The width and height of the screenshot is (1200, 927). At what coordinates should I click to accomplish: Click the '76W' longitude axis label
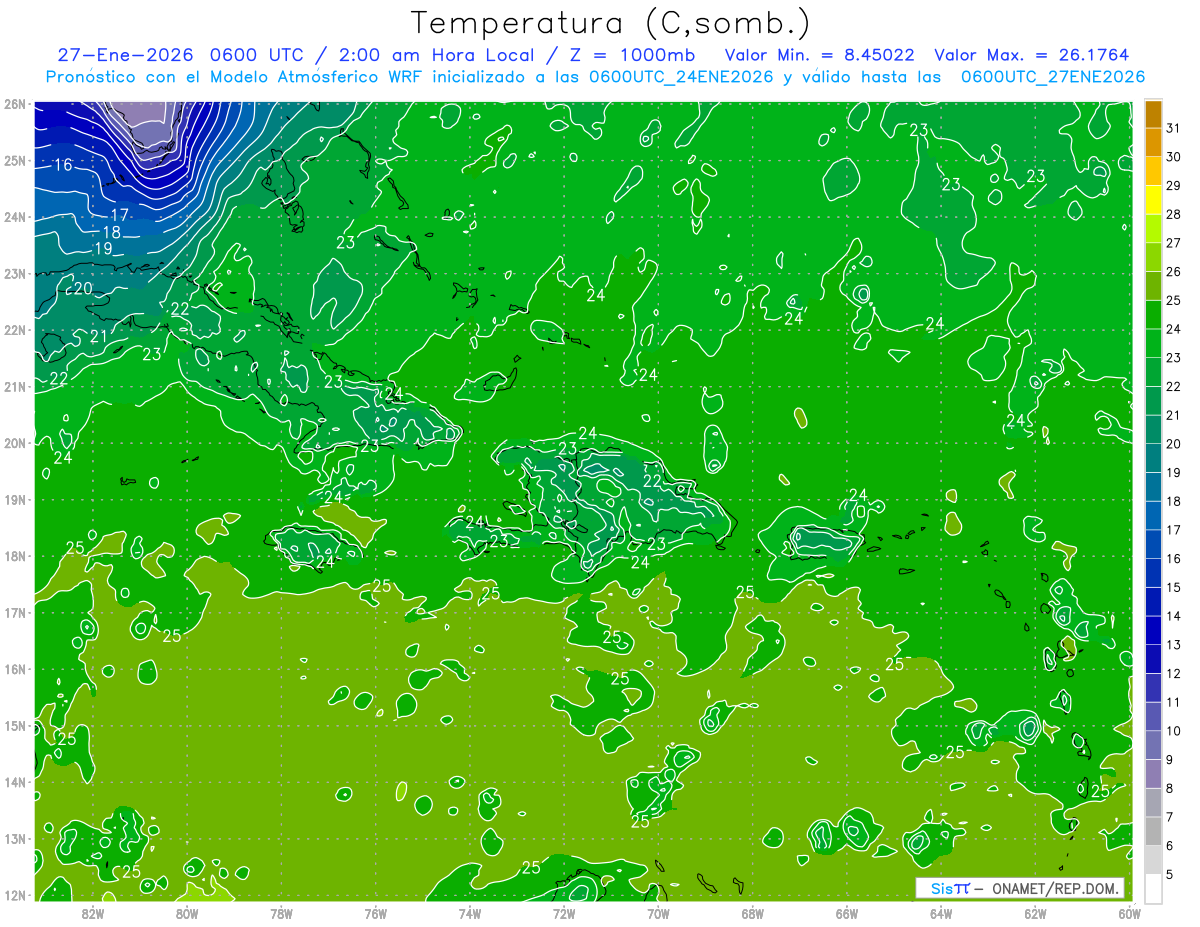click(x=375, y=912)
